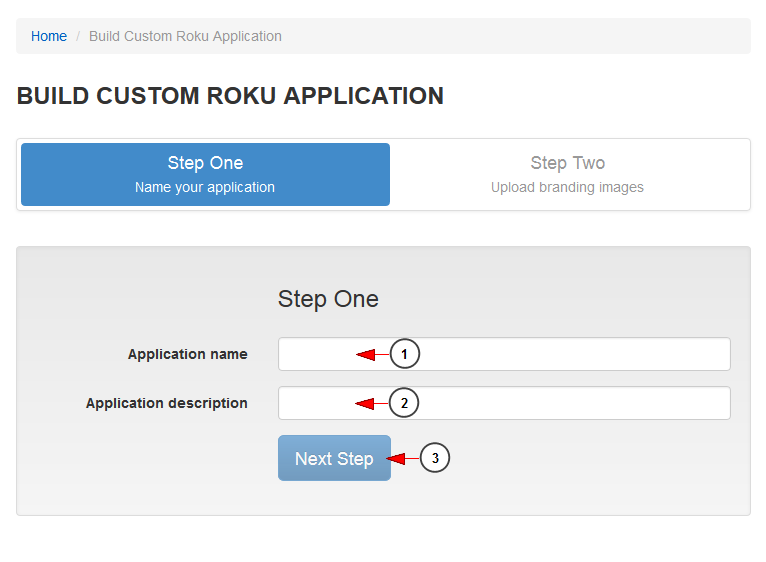The image size is (766, 562).
Task: Click the circled number 3 annotation
Action: pos(435,458)
